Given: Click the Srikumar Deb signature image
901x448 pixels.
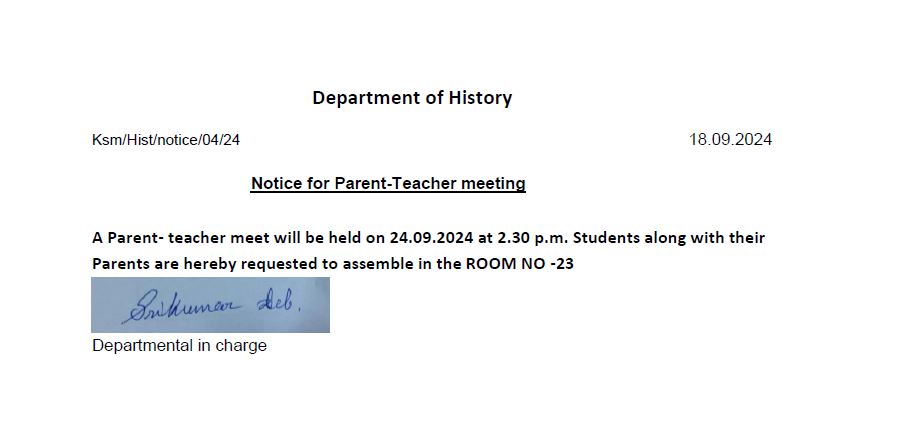Looking at the screenshot, I should [x=210, y=305].
